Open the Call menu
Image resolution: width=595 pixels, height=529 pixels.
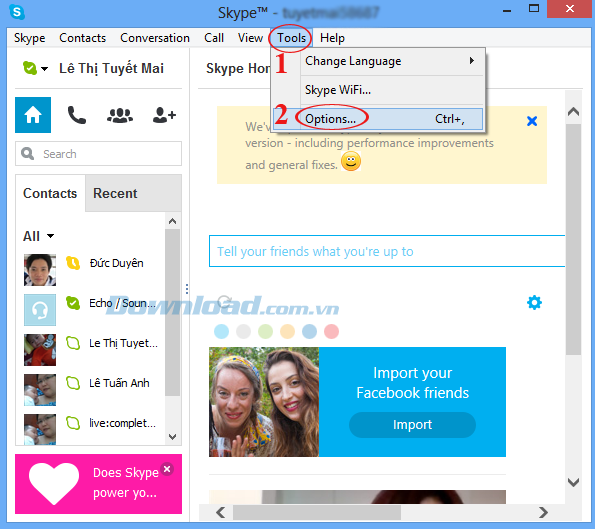tap(214, 38)
